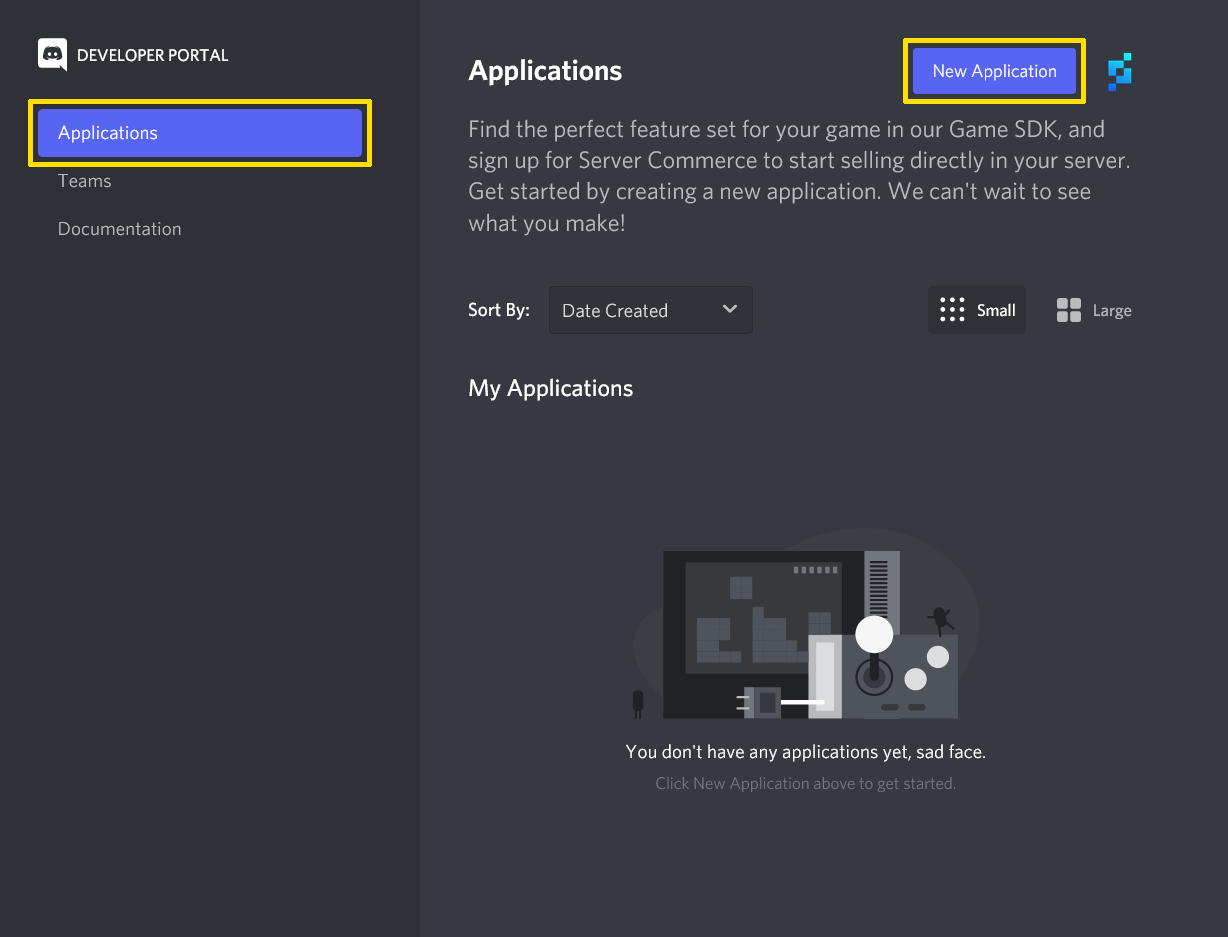Click the Sort By dropdown chevron arrow

click(x=730, y=309)
